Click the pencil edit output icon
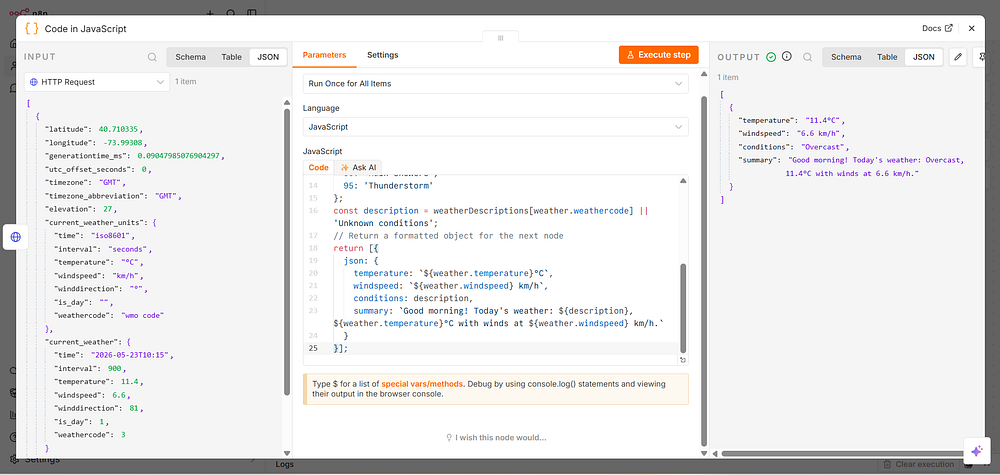 point(957,57)
